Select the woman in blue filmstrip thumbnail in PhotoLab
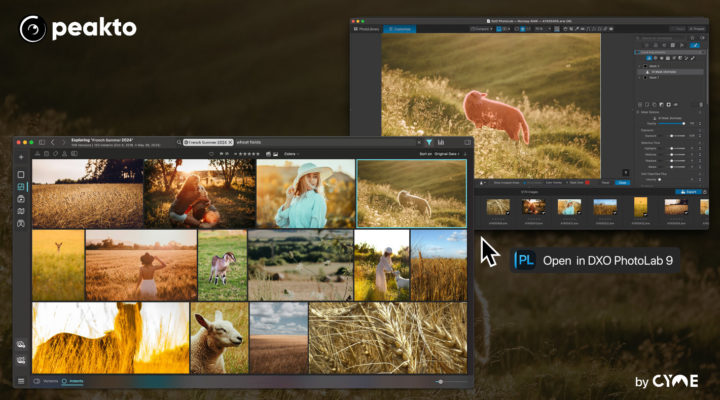This screenshot has width=720, height=400. pos(569,207)
